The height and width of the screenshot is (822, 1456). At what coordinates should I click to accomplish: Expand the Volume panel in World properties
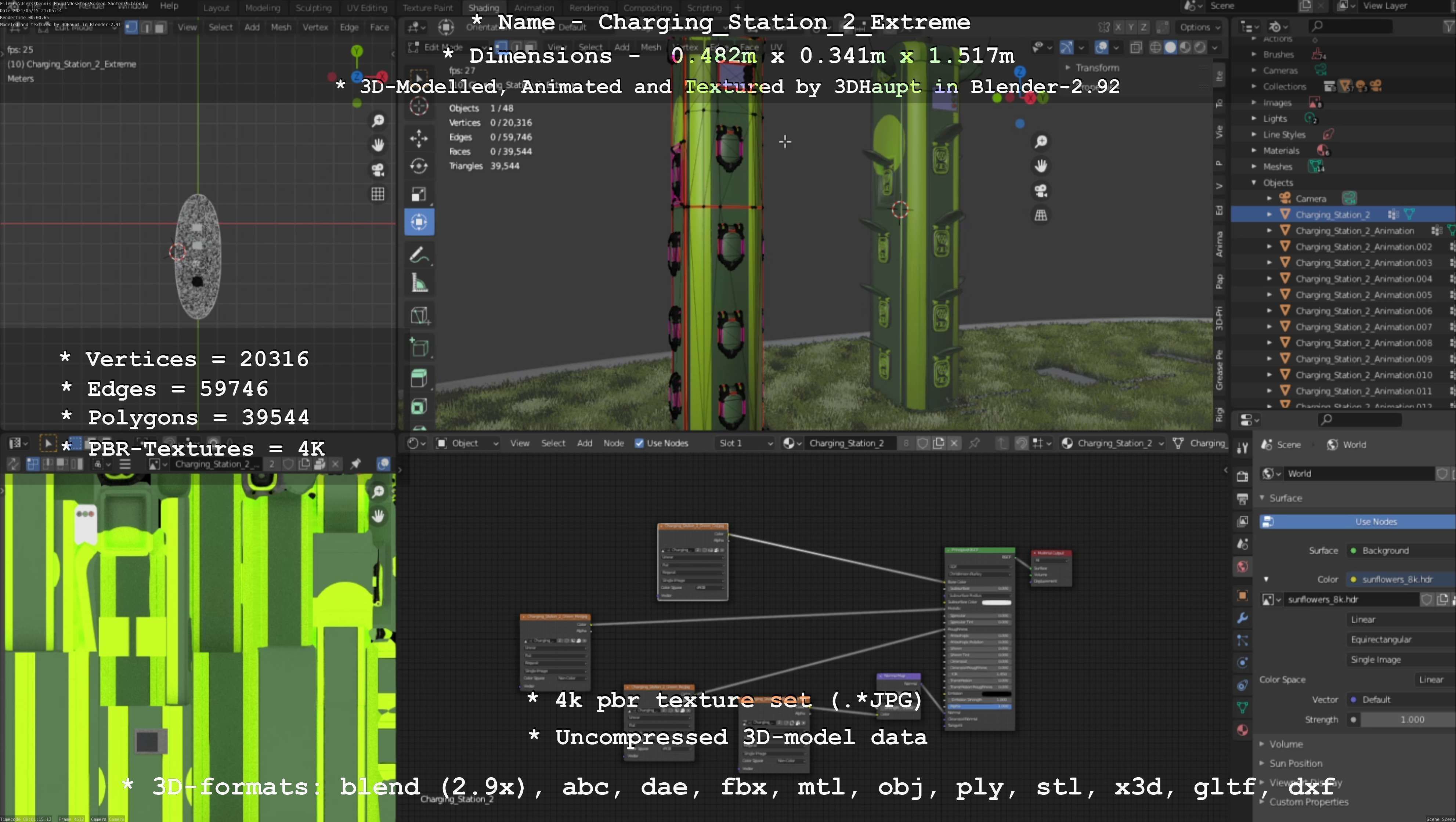click(1286, 745)
